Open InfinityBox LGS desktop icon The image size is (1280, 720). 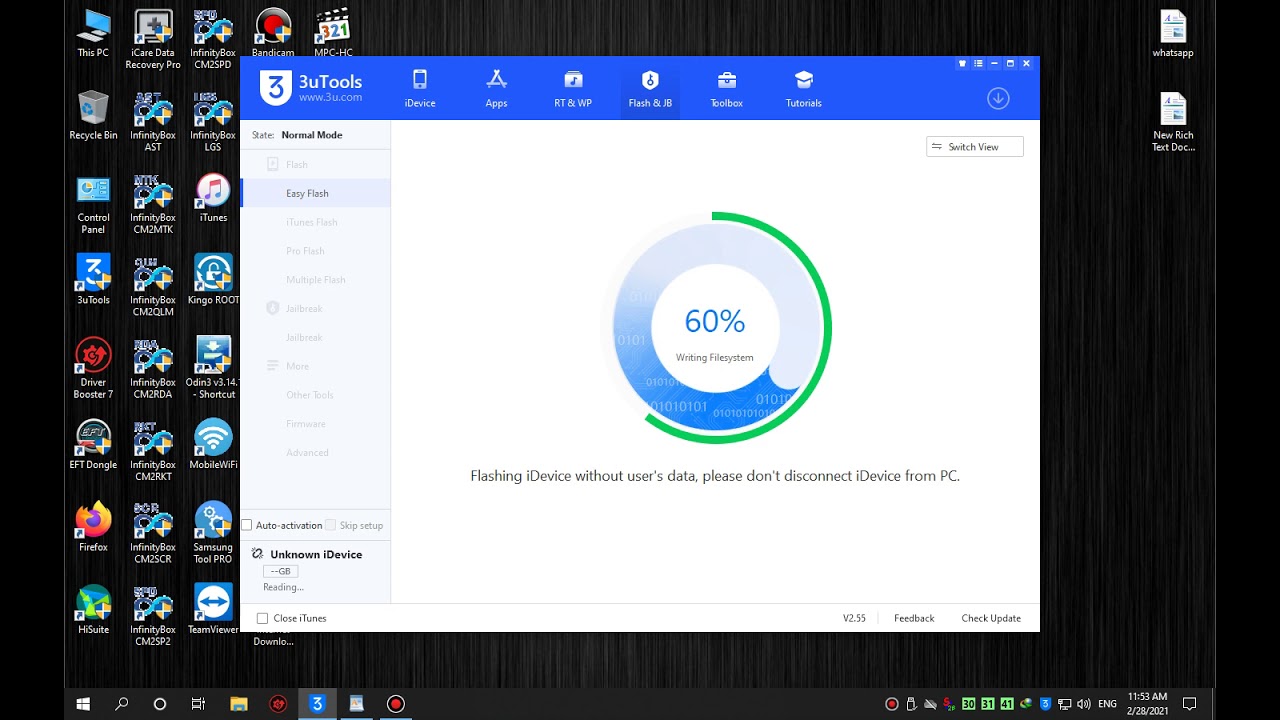[213, 121]
